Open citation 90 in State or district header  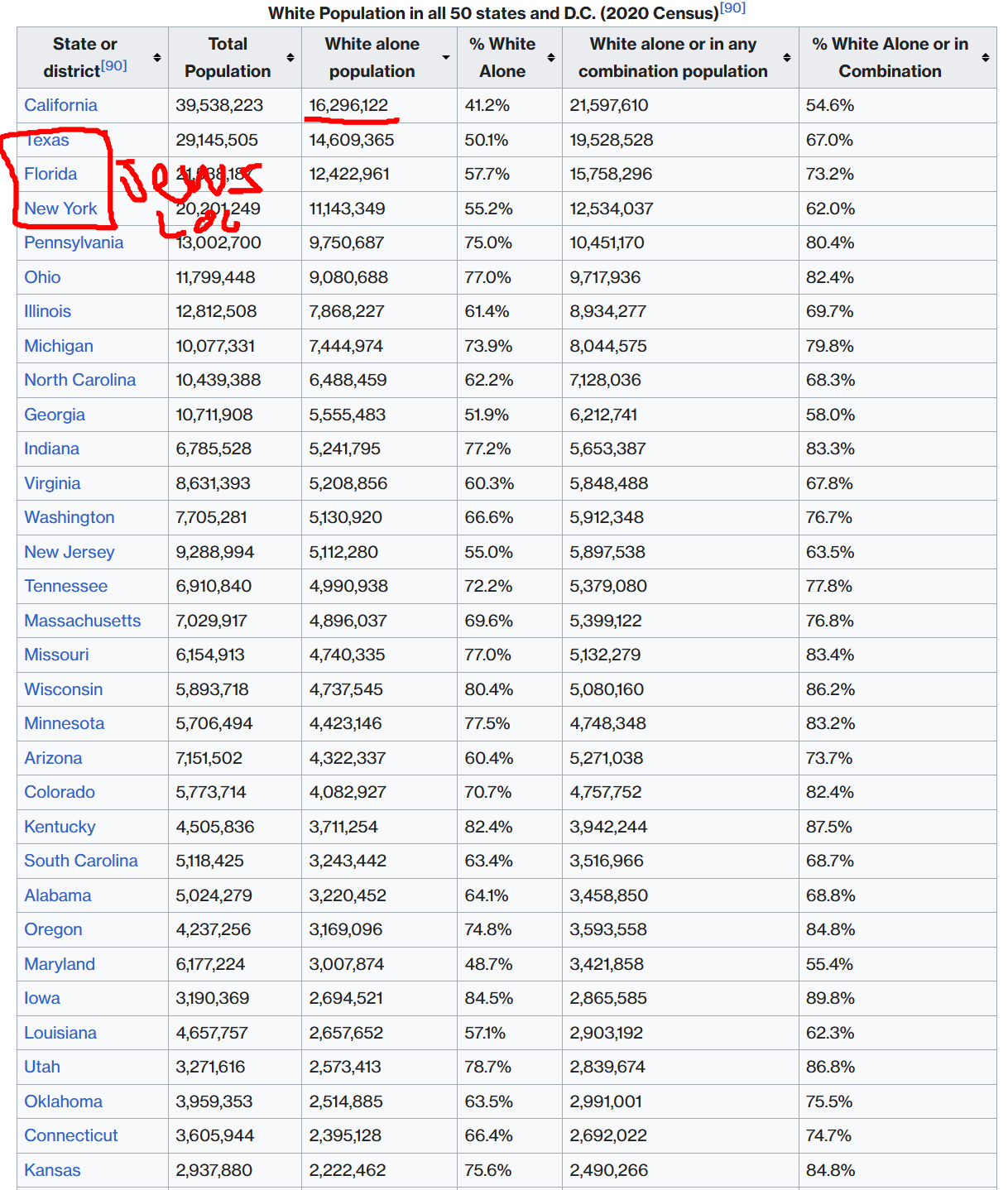(x=114, y=65)
